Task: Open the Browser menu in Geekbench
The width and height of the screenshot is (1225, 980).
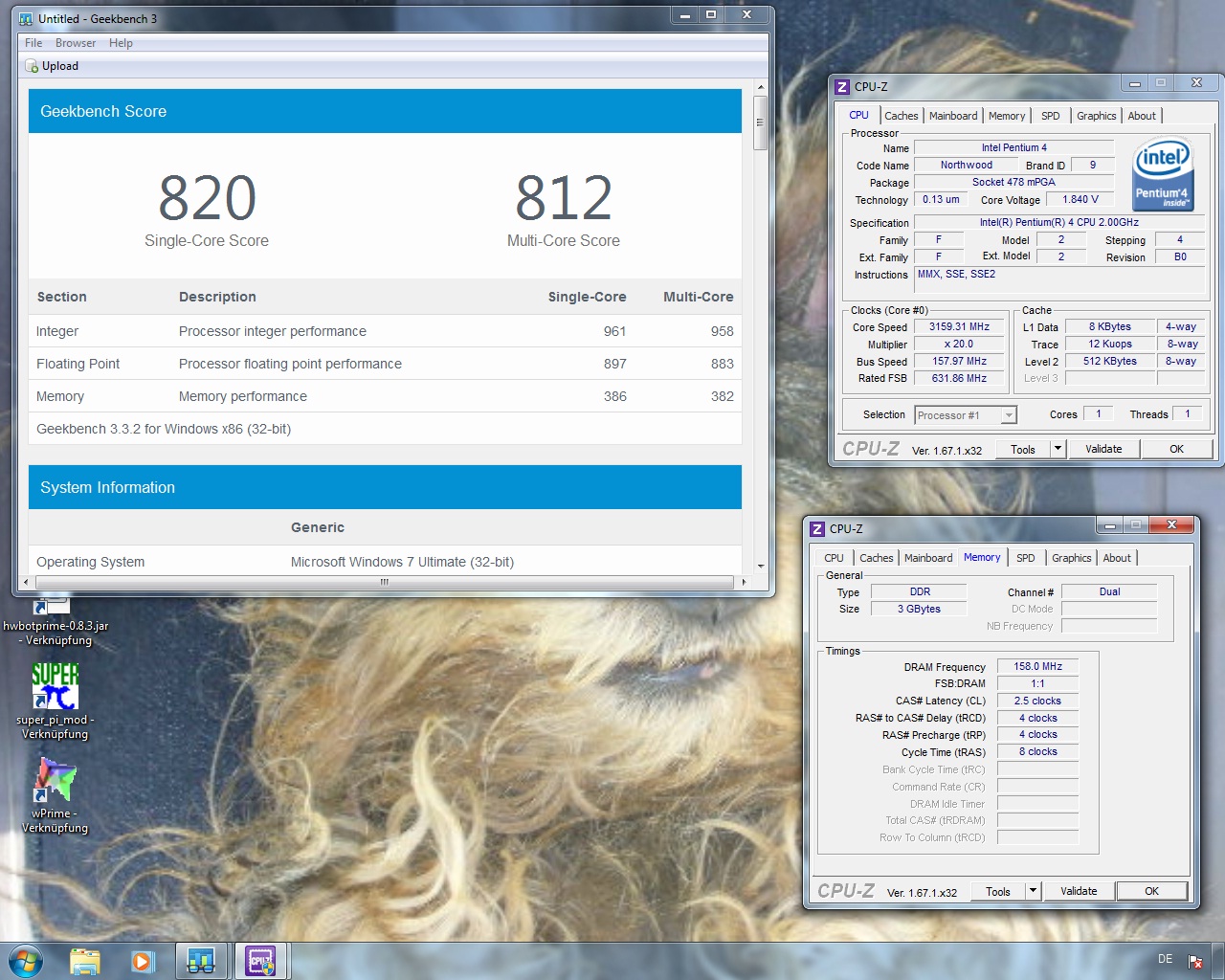Action: [76, 43]
